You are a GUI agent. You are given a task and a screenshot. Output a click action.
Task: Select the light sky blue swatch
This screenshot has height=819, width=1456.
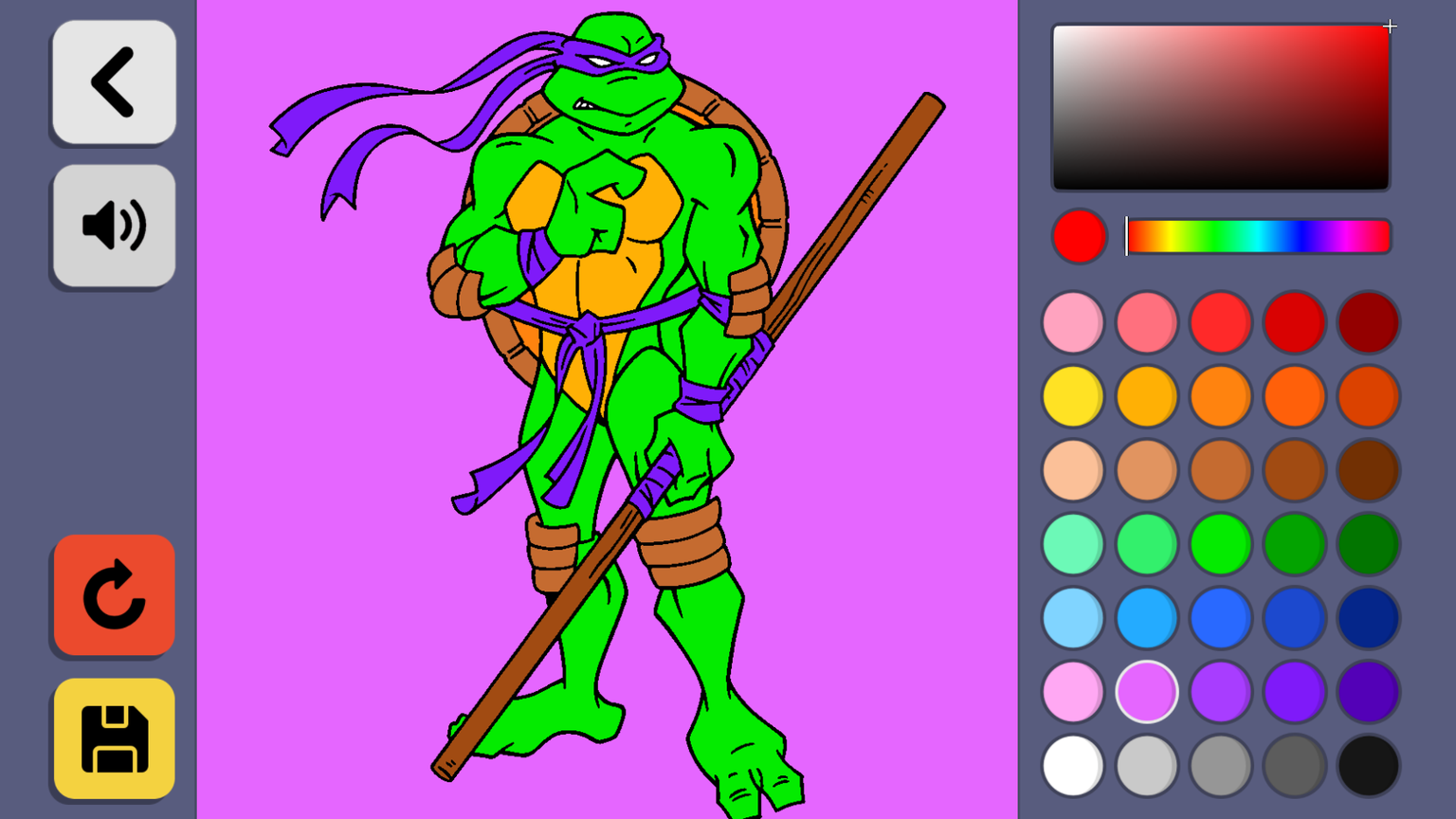(x=1073, y=618)
